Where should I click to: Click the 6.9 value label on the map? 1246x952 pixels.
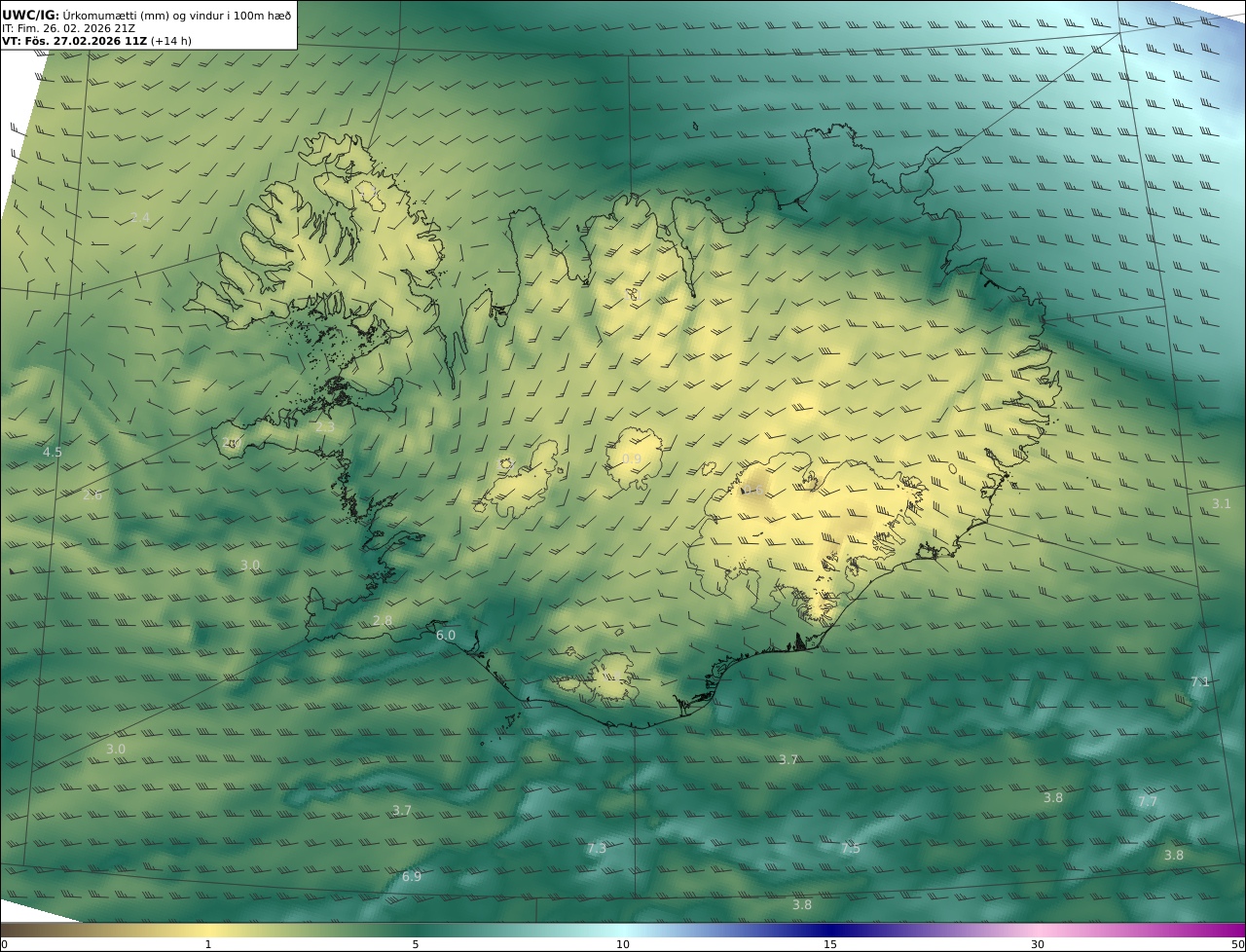click(412, 876)
